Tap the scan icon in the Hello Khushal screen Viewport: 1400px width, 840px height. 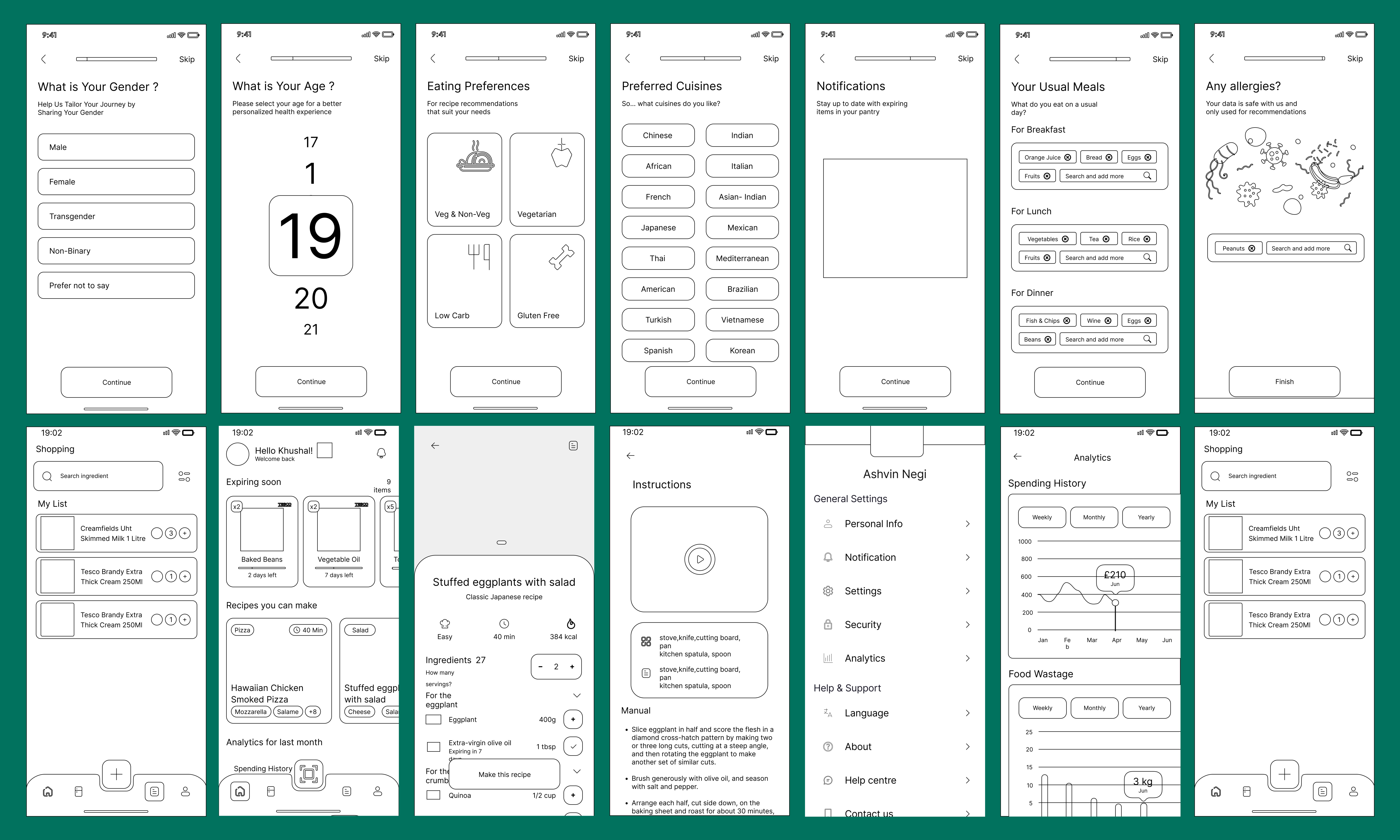click(308, 774)
